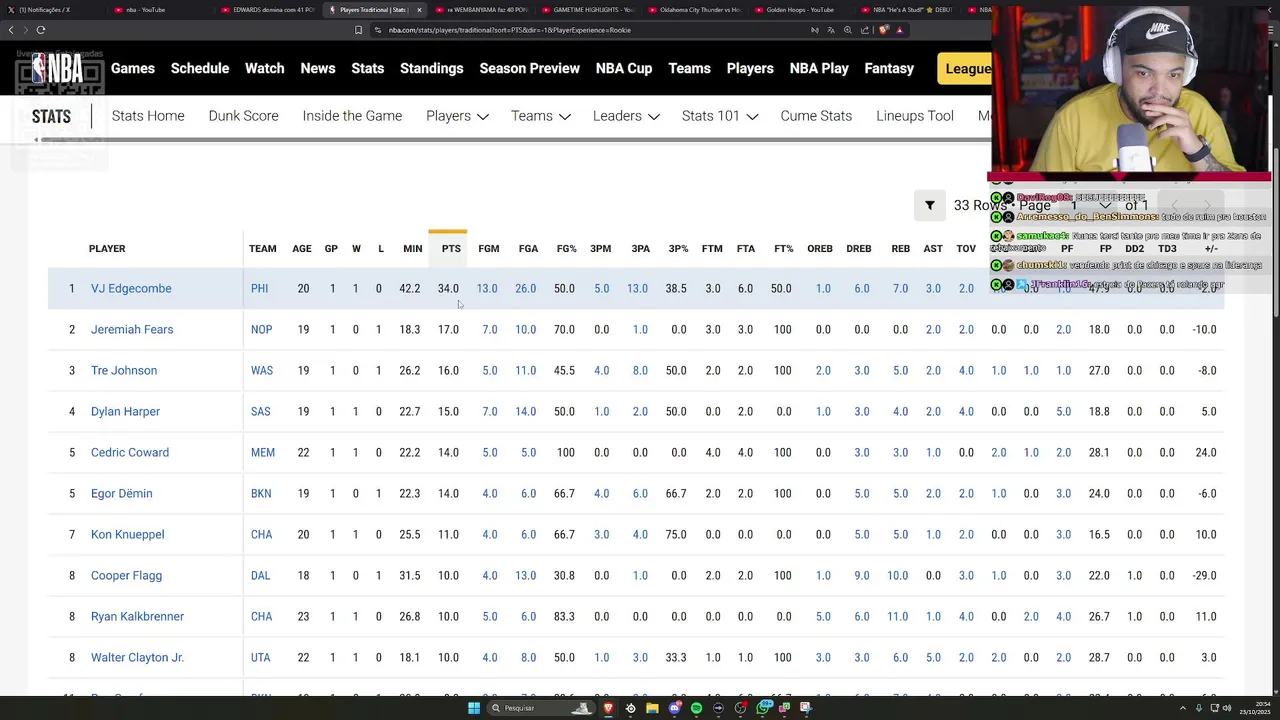The width and height of the screenshot is (1280, 720).
Task: Open Walter Clayton Jr.'s player page
Action: tap(137, 657)
